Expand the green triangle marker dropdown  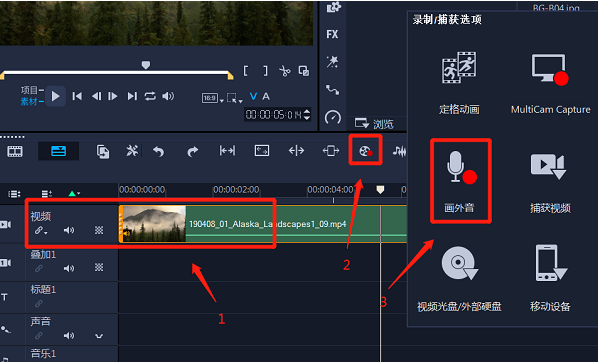[74, 194]
